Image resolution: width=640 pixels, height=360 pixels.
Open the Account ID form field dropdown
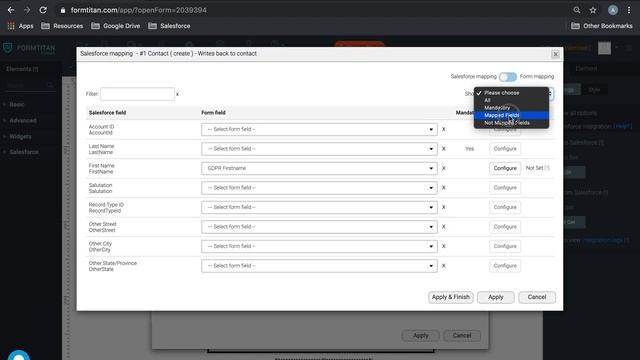[x=319, y=129]
